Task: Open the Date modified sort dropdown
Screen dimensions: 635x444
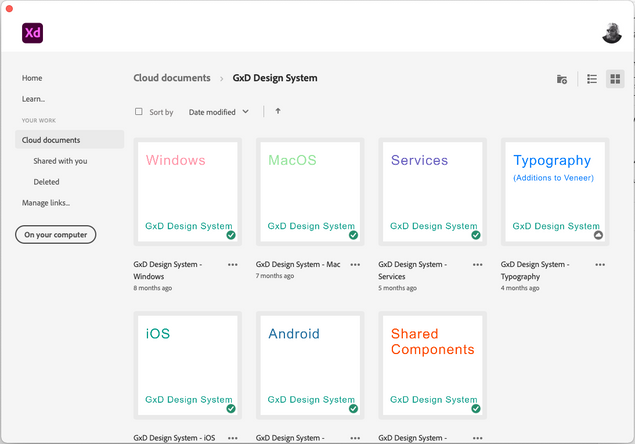Action: (218, 112)
